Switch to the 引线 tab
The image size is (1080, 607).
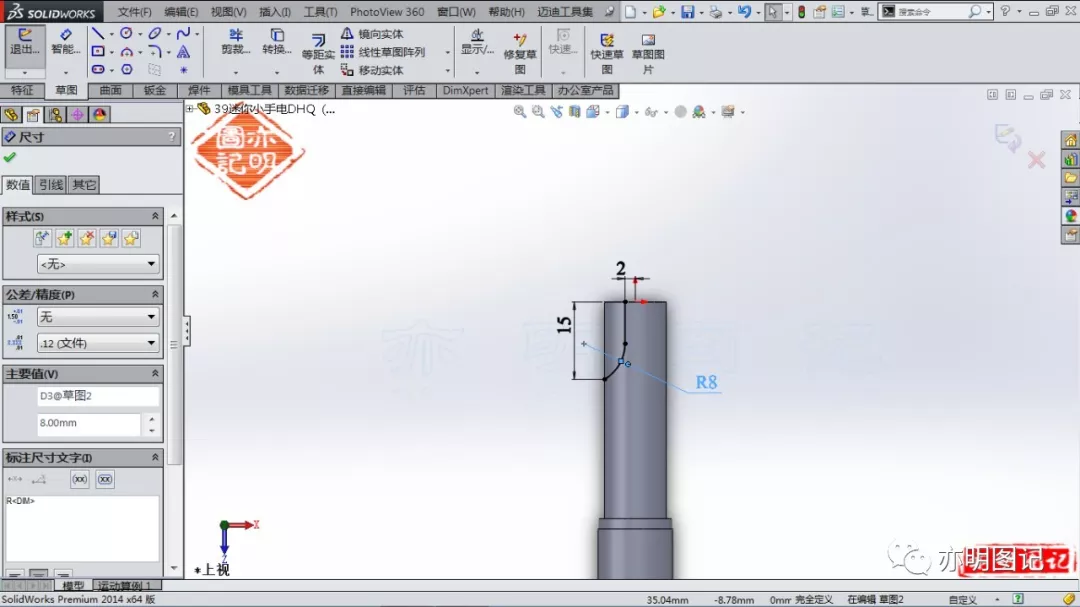(x=51, y=185)
